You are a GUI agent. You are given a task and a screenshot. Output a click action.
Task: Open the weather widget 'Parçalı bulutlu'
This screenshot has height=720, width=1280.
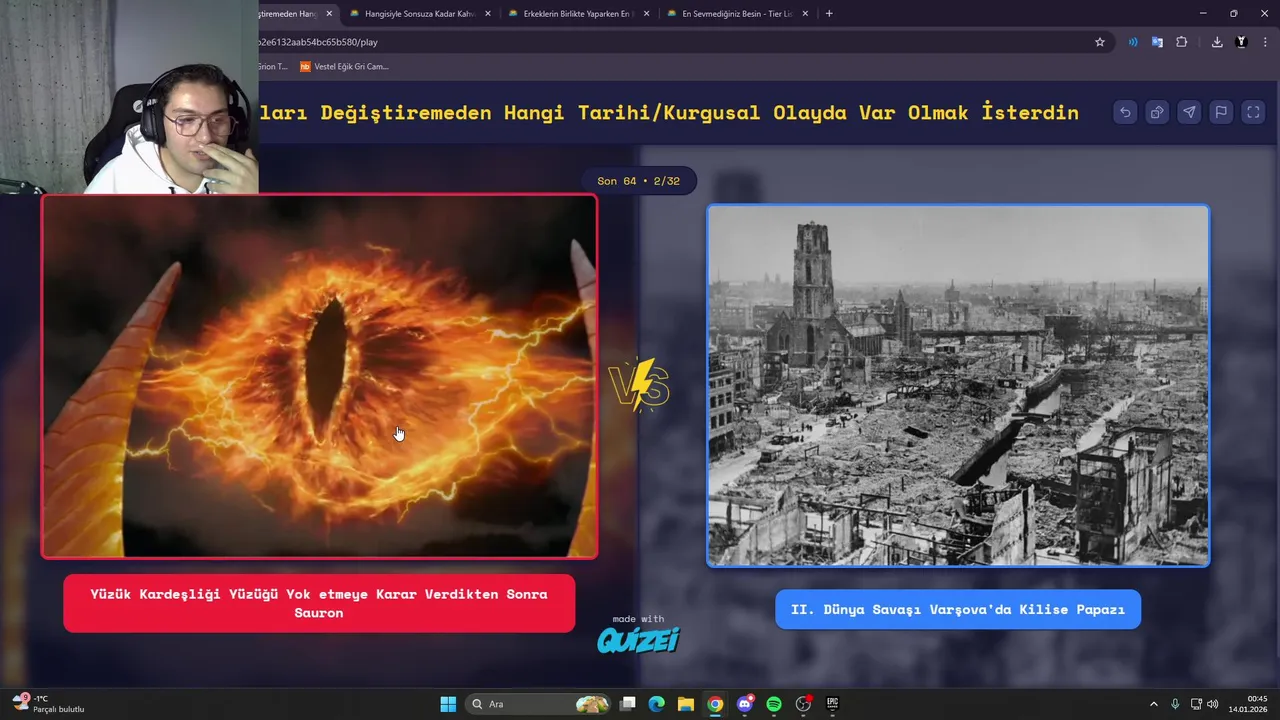click(48, 704)
